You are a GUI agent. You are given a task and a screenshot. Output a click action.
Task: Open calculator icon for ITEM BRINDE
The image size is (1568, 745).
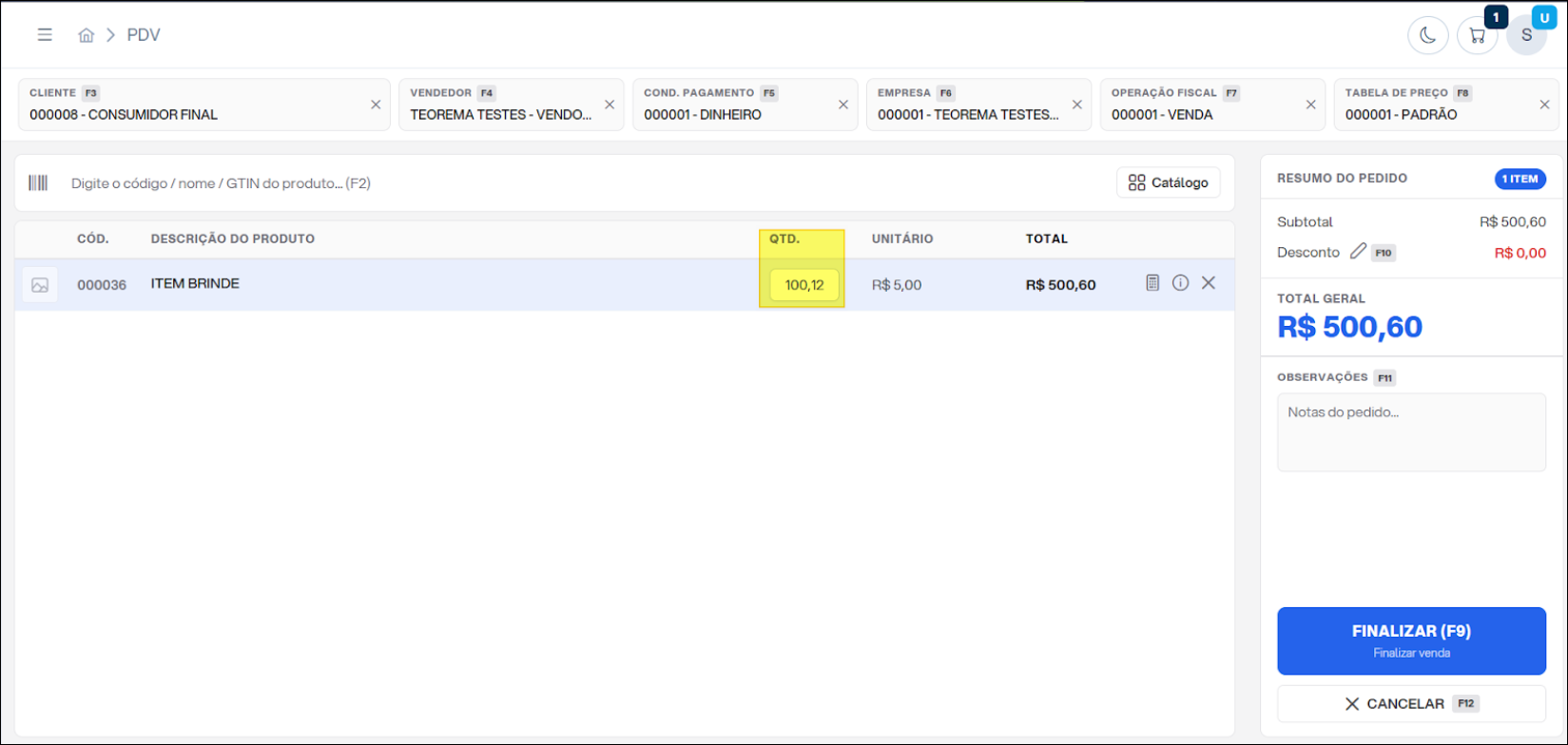pyautogui.click(x=1152, y=282)
